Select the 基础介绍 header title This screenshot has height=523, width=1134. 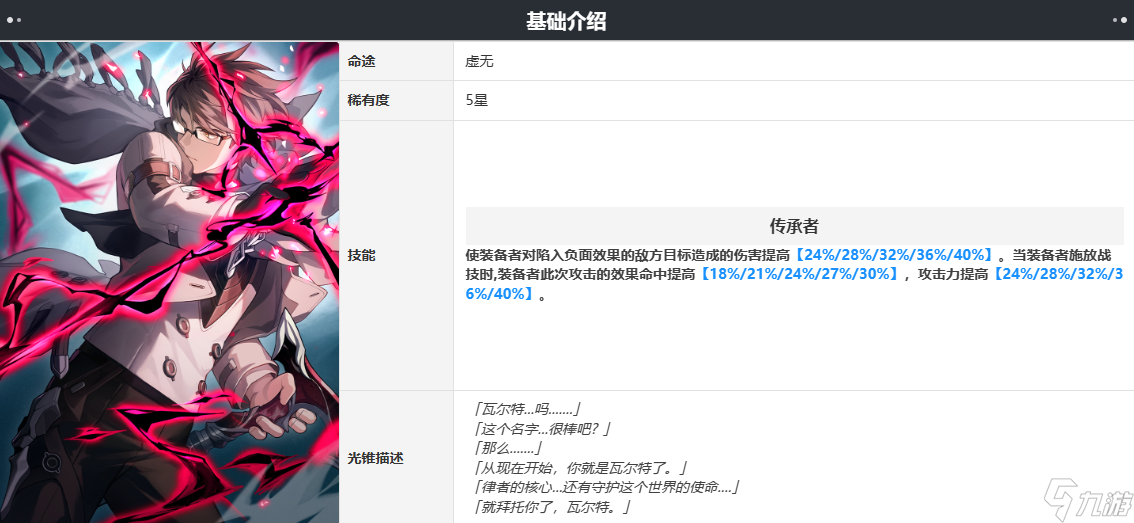coord(566,21)
